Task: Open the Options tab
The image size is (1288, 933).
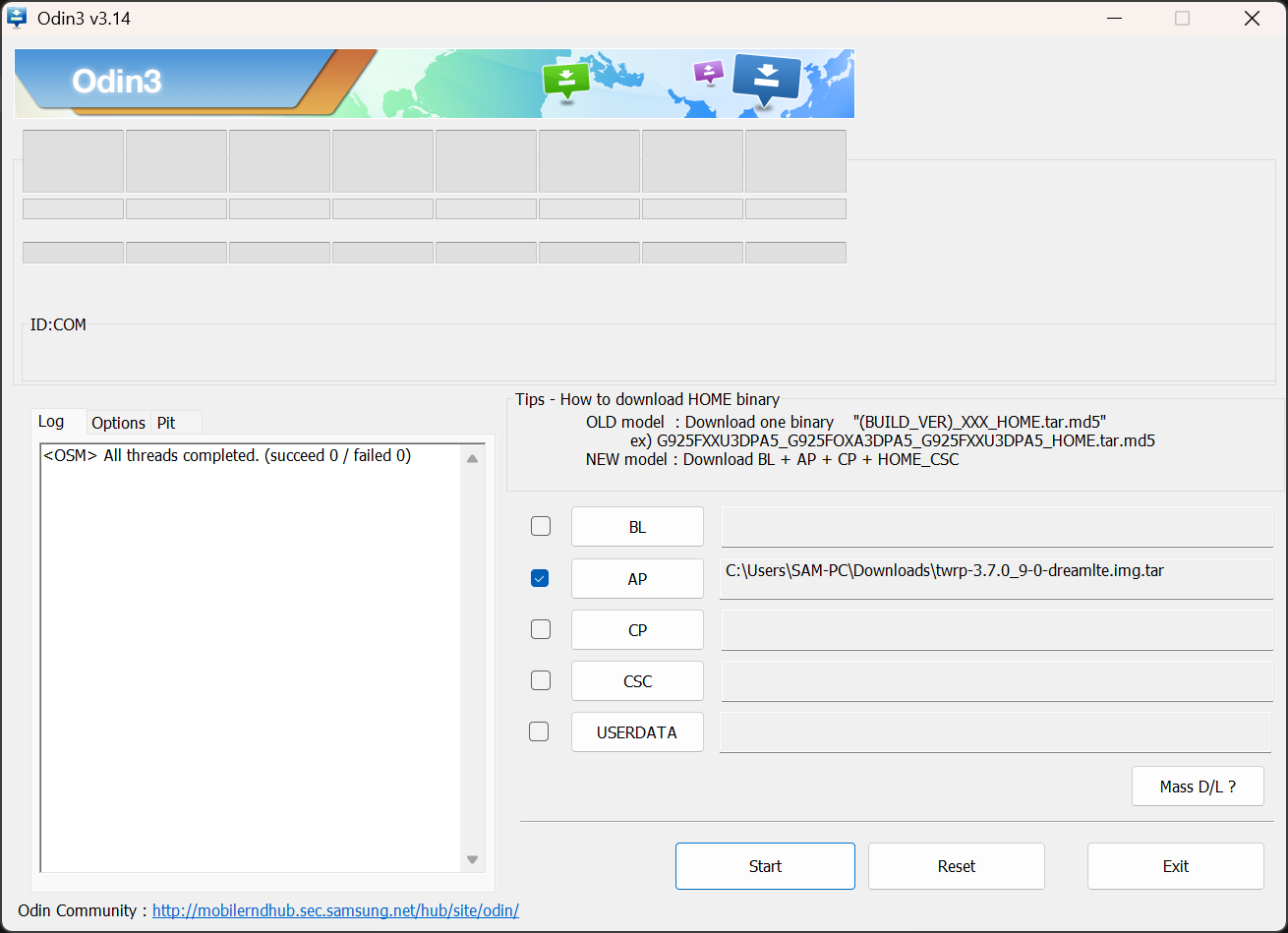Action: (x=118, y=423)
